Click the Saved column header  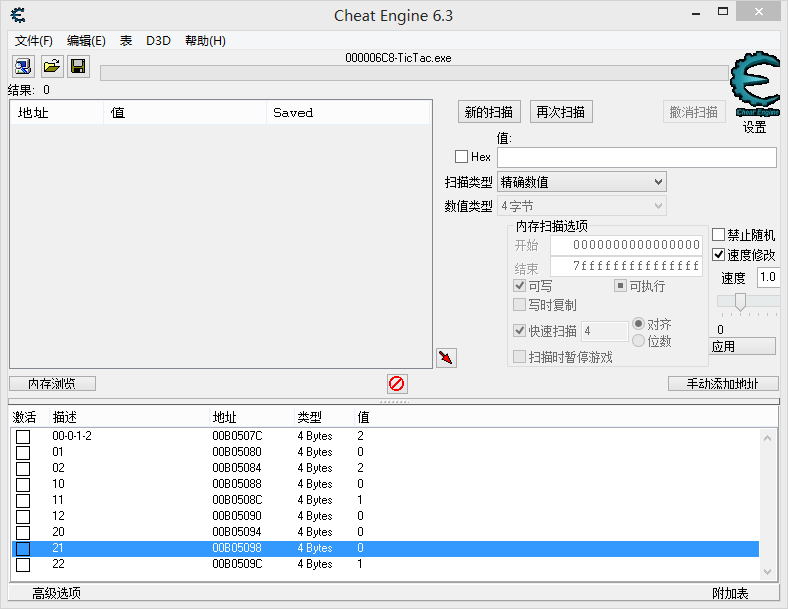[348, 113]
